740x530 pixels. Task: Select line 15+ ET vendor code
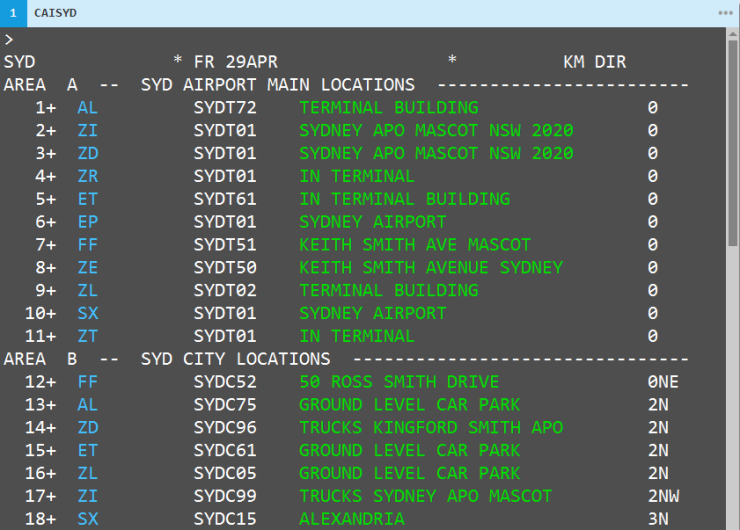pos(88,450)
